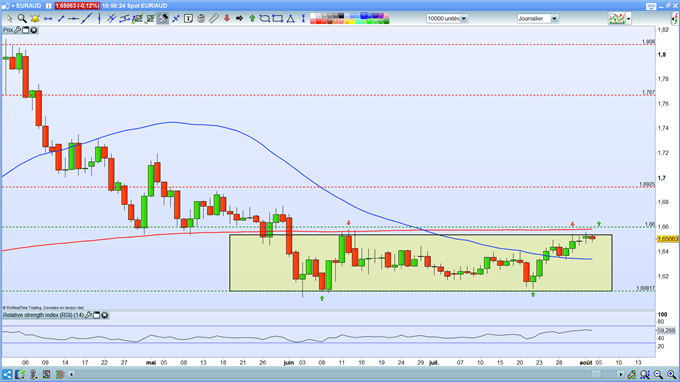The width and height of the screenshot is (680, 382).
Task: Select the cursor pointer tool
Action: coord(10,19)
